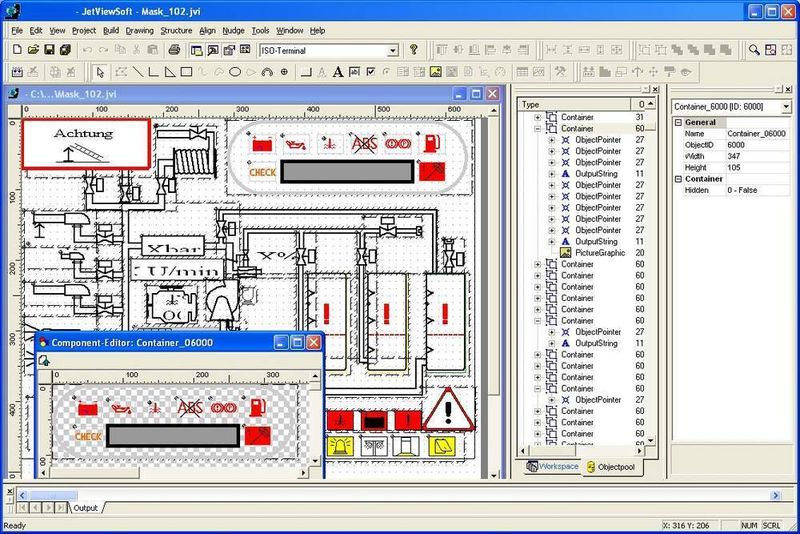This screenshot has height=534, width=800.
Task: Click SCRL indicator in status bar
Action: (x=771, y=525)
